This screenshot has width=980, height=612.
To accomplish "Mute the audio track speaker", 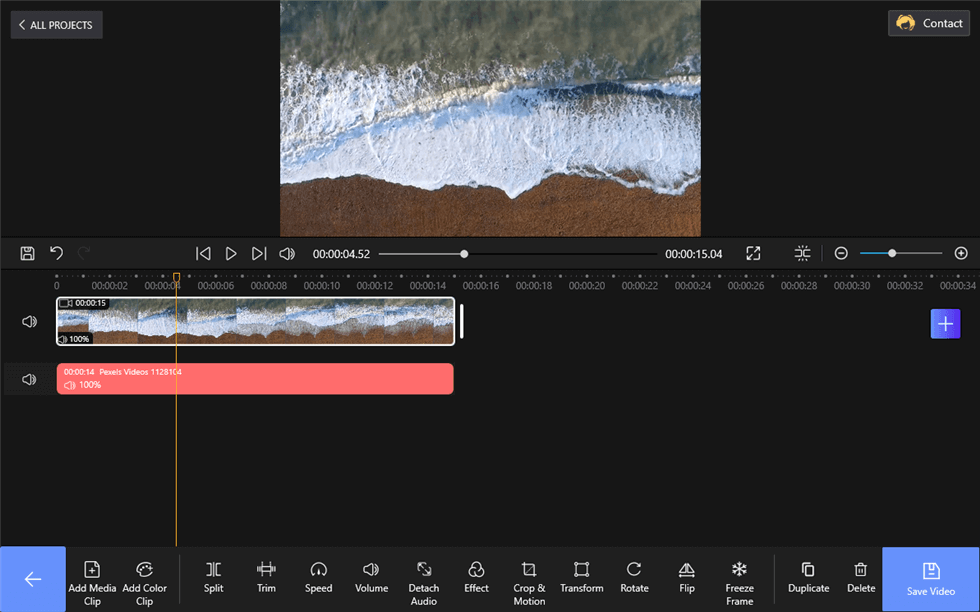I will (x=29, y=379).
